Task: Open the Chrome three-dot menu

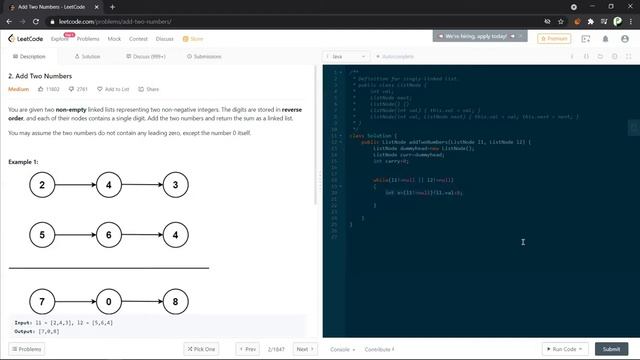Action: 631,21
